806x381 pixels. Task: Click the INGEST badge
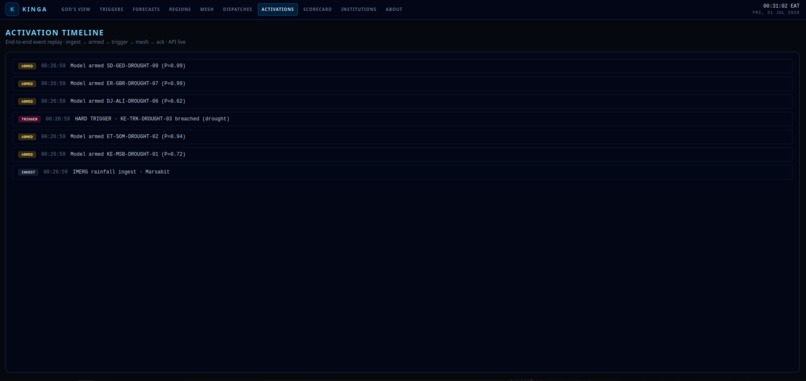click(28, 172)
